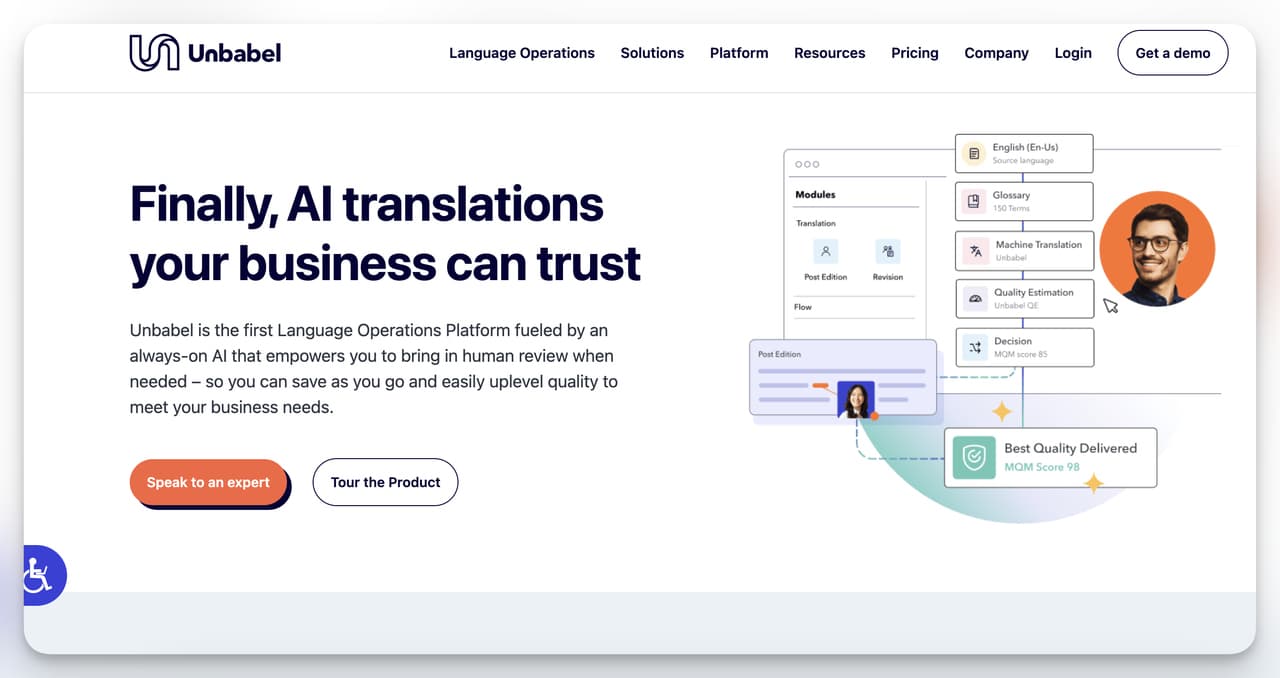
Task: Go to the Pricing page
Action: [x=915, y=53]
